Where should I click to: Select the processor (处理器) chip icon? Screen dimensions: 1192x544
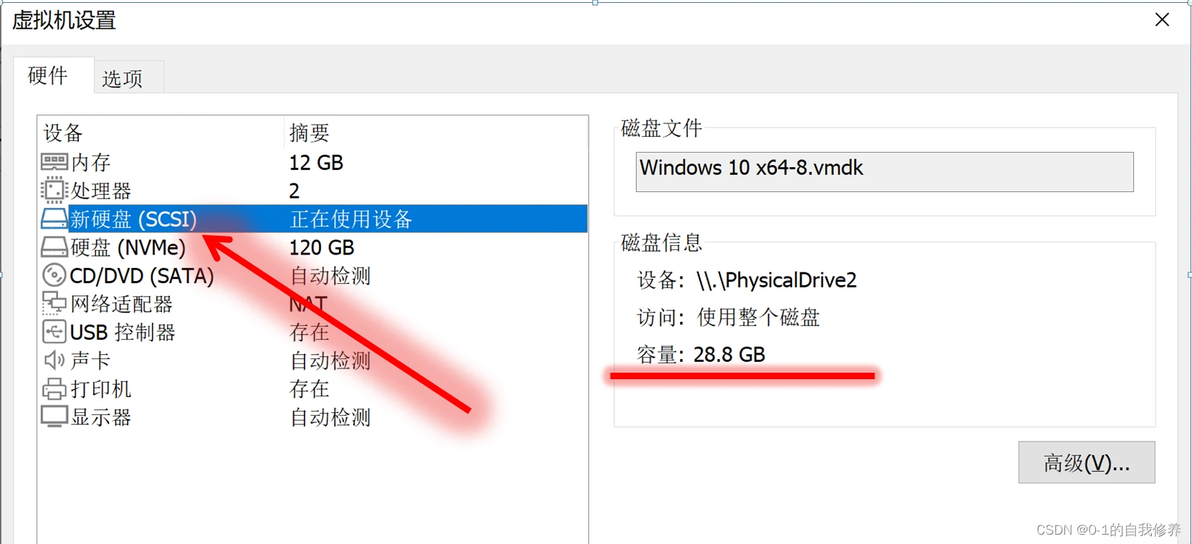pyautogui.click(x=54, y=190)
